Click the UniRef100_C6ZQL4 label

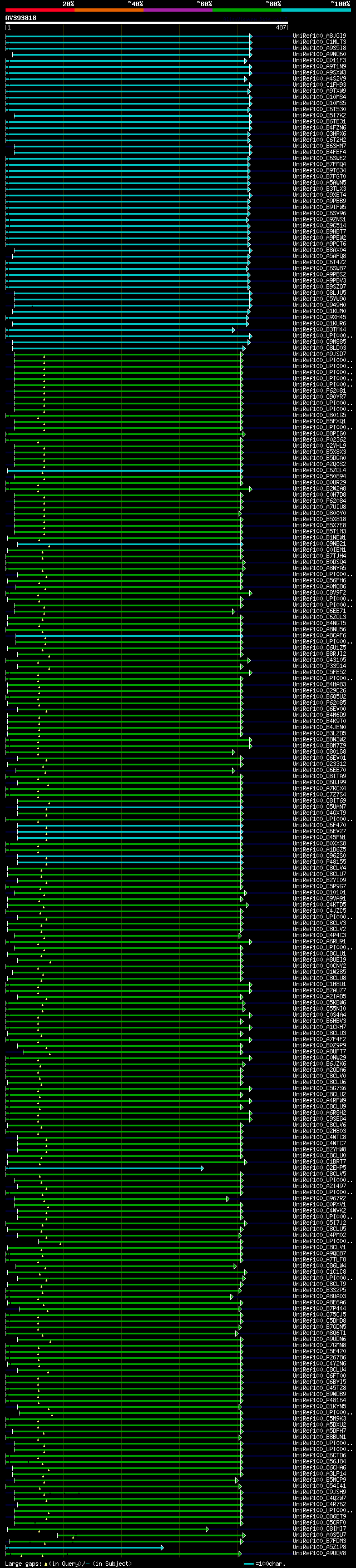click(319, 471)
